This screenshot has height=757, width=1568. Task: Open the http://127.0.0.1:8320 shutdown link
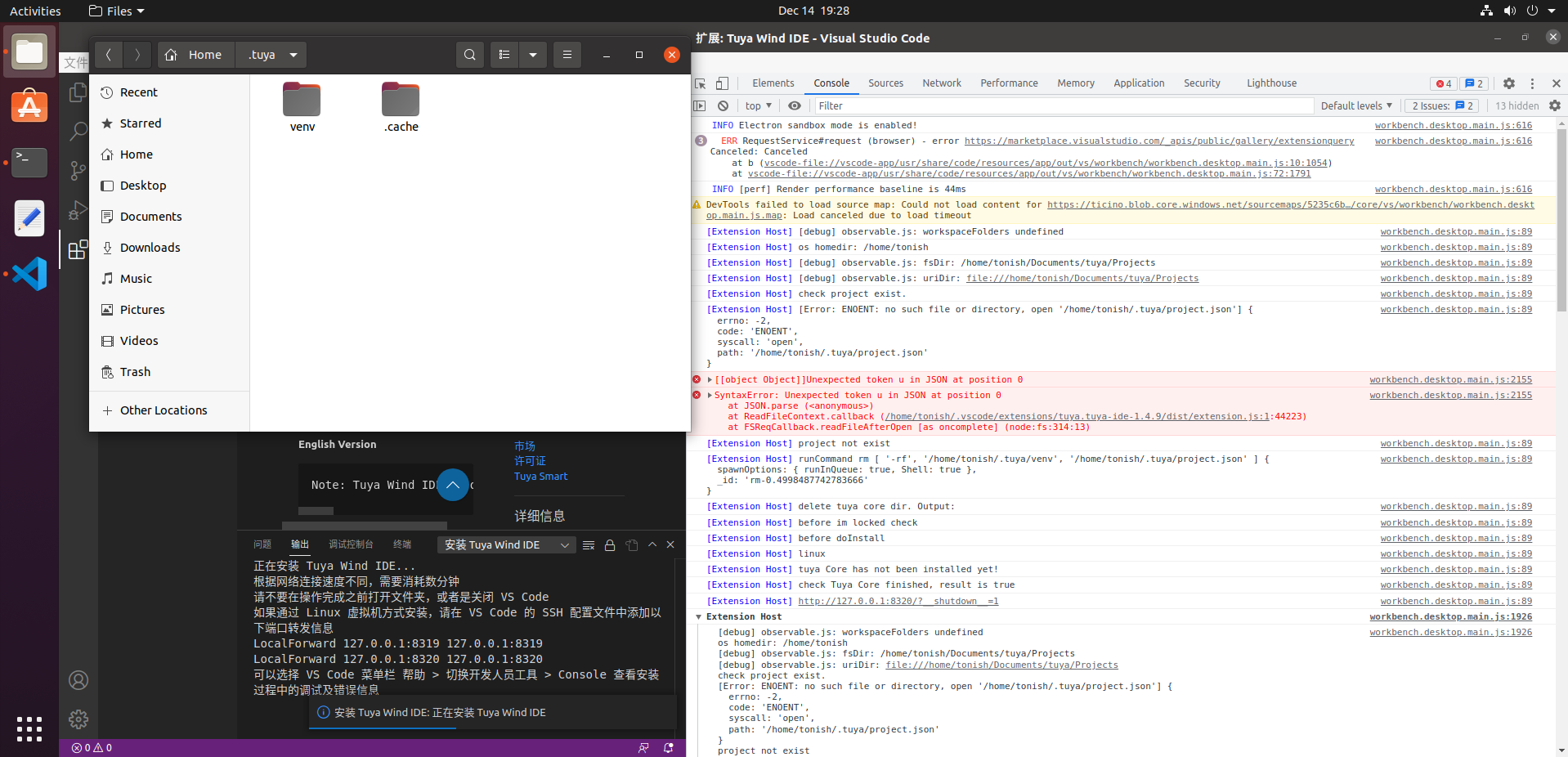898,601
